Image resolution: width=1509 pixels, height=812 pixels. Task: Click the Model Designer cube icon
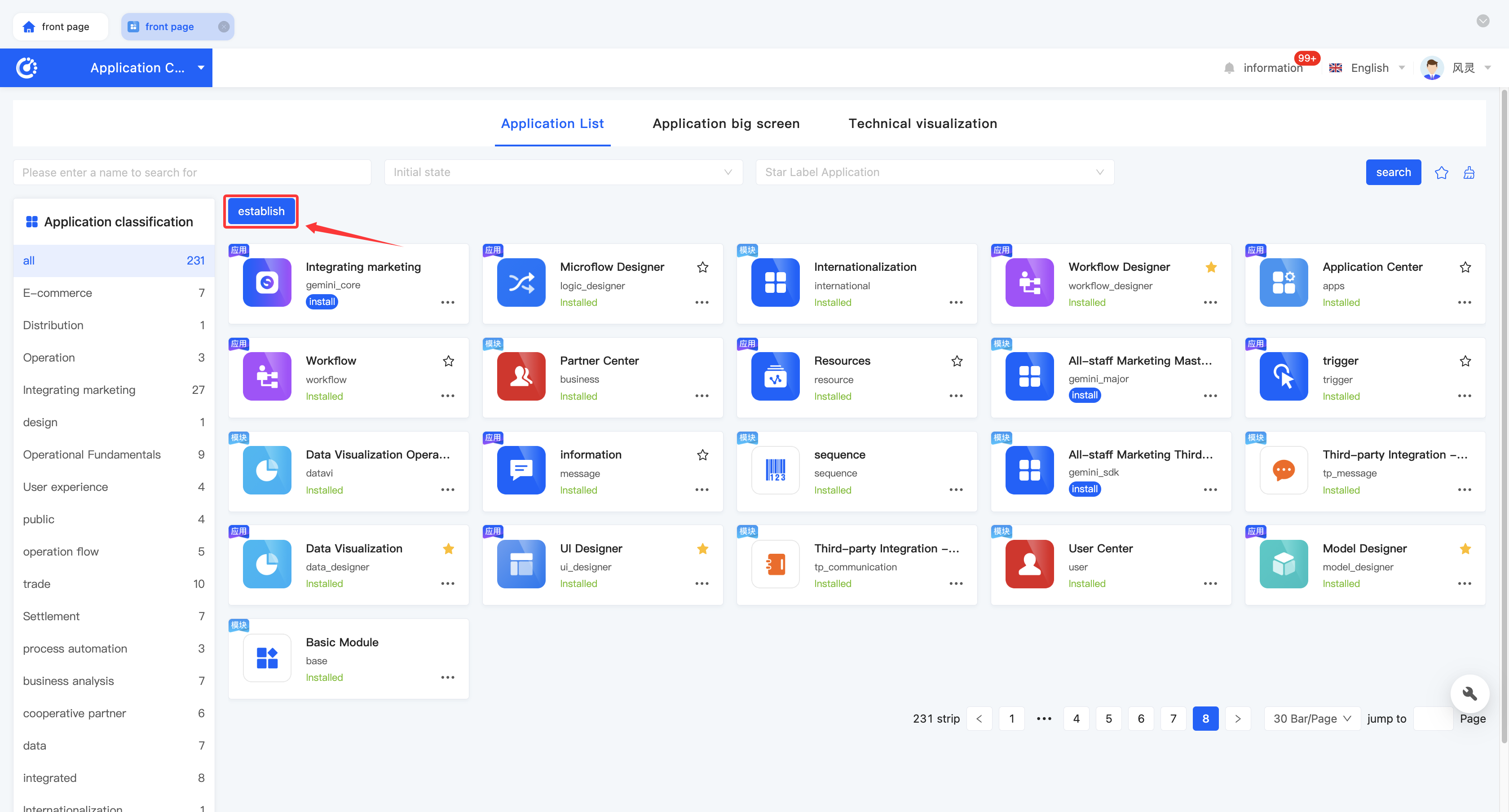(x=1283, y=564)
